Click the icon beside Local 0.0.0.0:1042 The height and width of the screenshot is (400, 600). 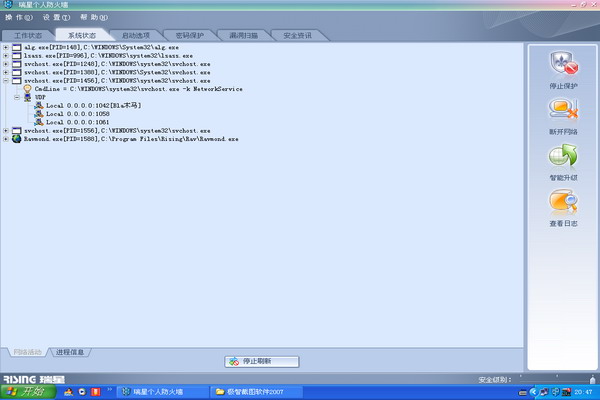click(39, 105)
